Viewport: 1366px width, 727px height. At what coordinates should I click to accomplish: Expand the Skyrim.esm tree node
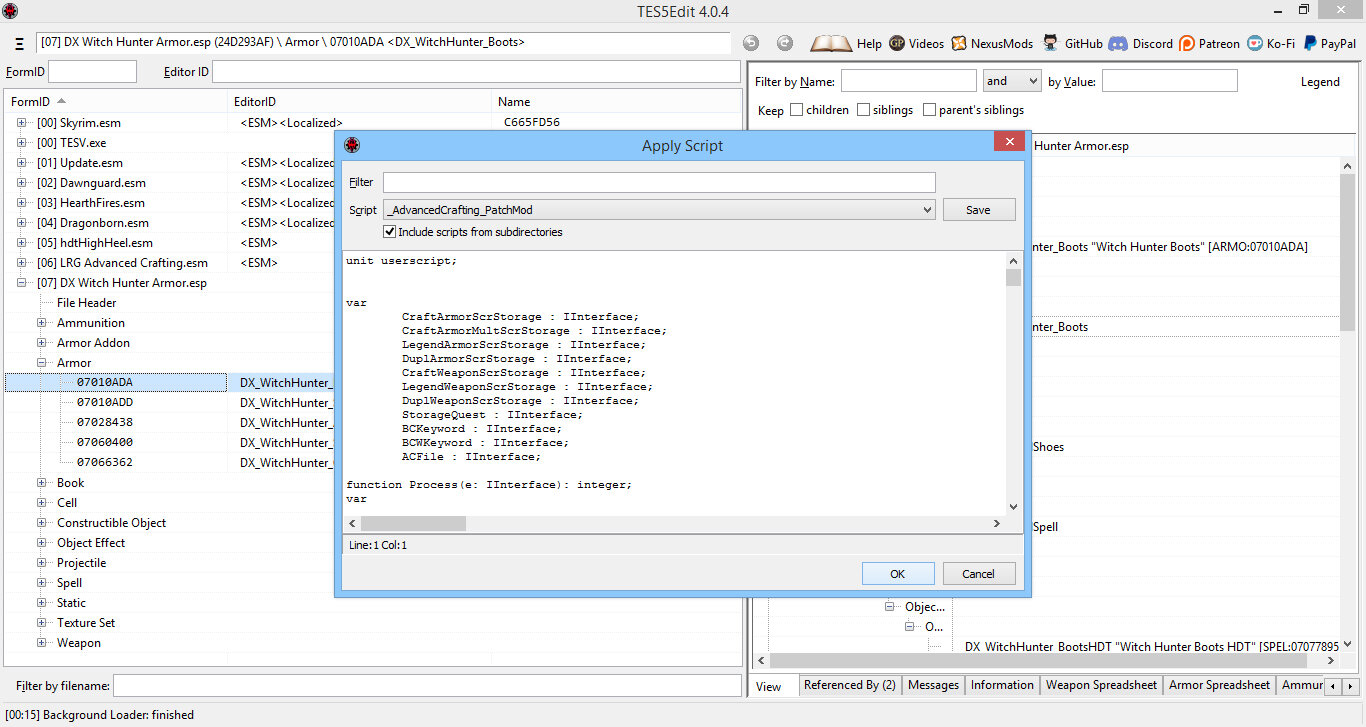tap(22, 123)
